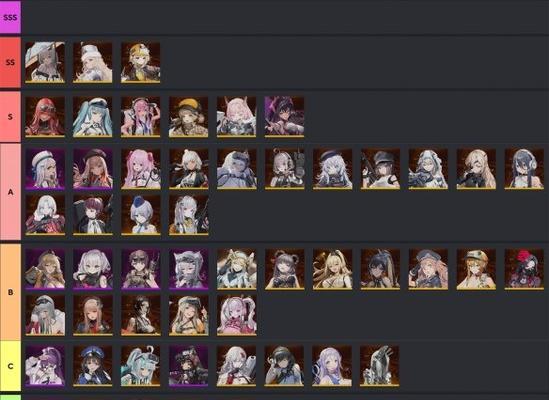Select the yellow C tier label
The image size is (549, 400).
click(10, 366)
